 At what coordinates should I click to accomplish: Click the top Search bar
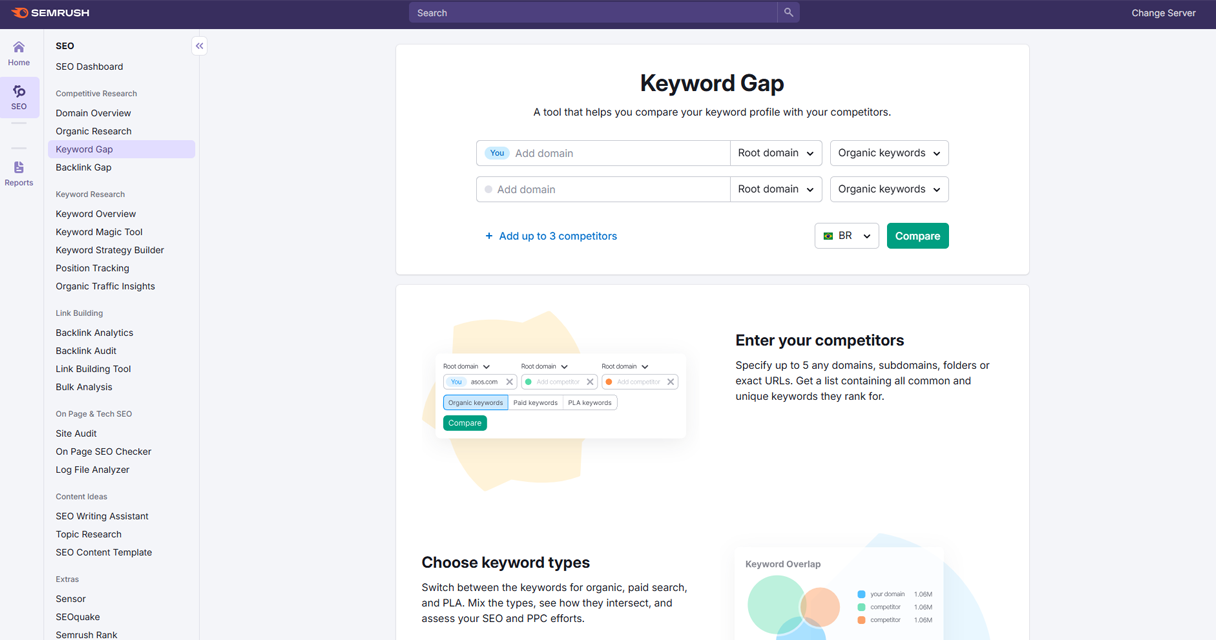(592, 13)
